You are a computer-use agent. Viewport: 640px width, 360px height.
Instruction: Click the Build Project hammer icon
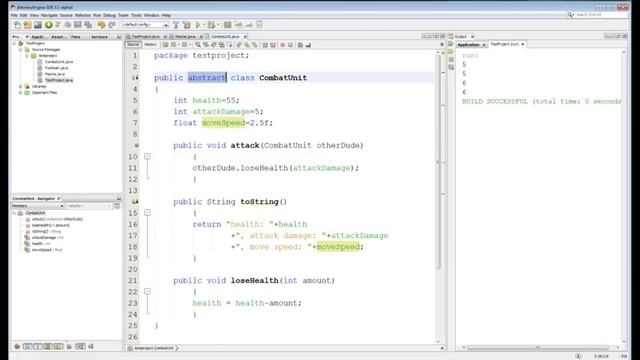click(176, 25)
